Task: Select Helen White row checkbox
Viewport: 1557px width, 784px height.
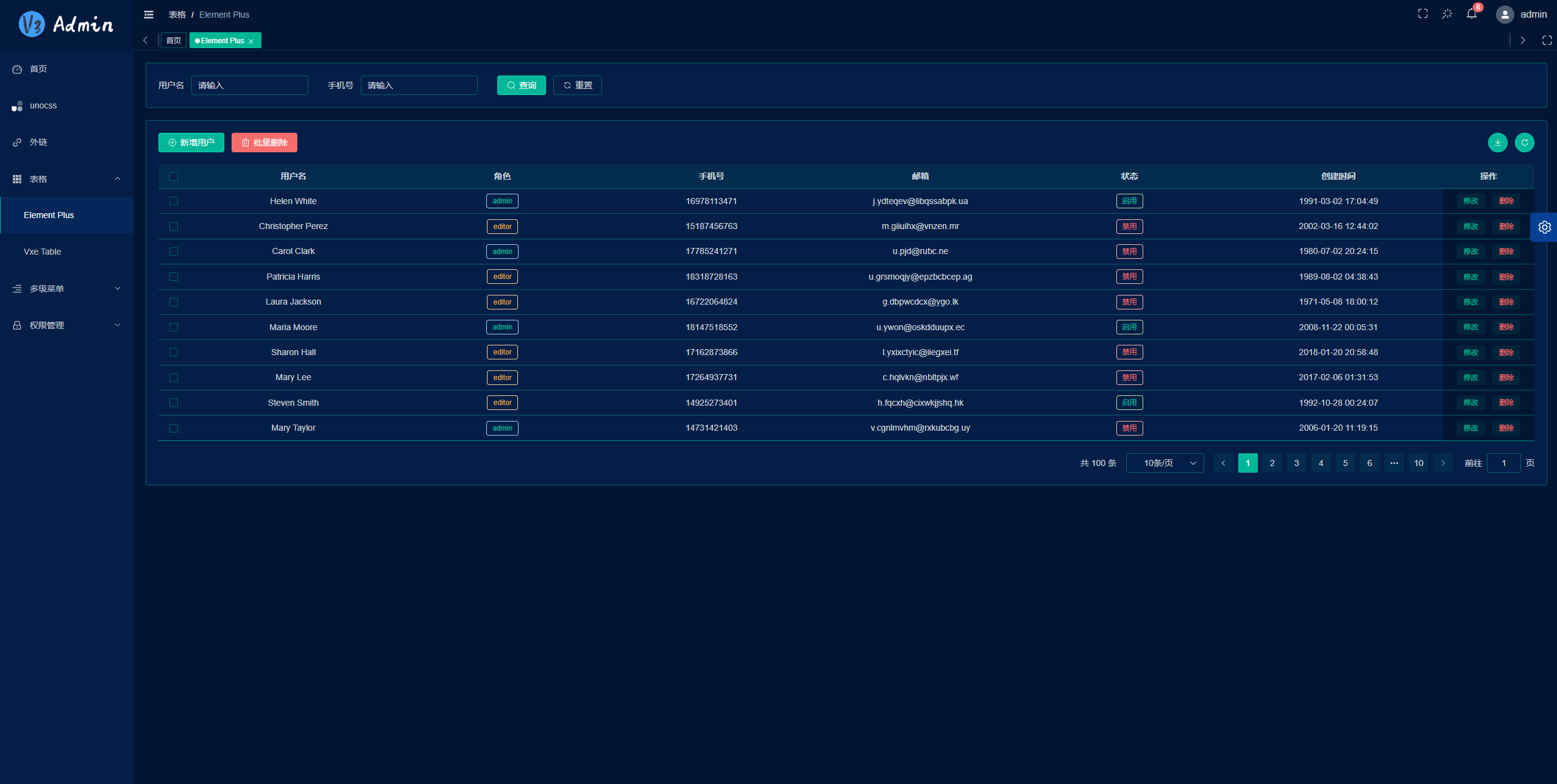Action: tap(174, 201)
